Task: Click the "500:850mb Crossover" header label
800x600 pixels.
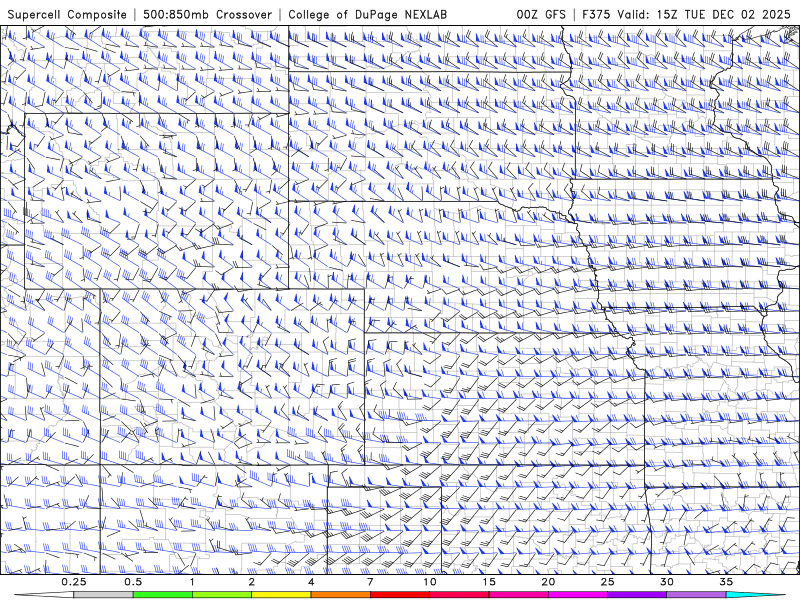Action: click(x=208, y=14)
